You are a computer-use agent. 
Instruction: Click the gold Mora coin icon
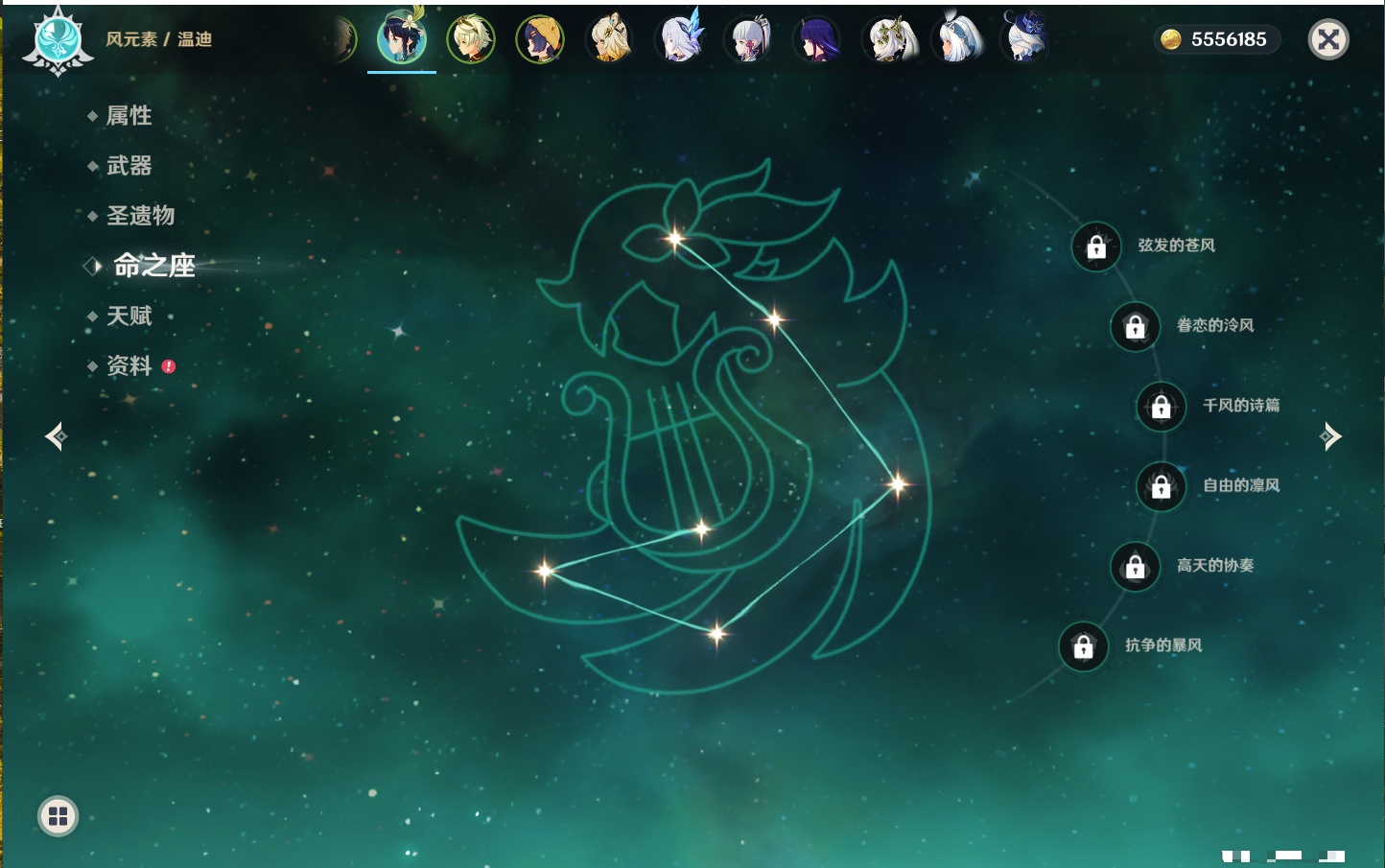click(1171, 39)
